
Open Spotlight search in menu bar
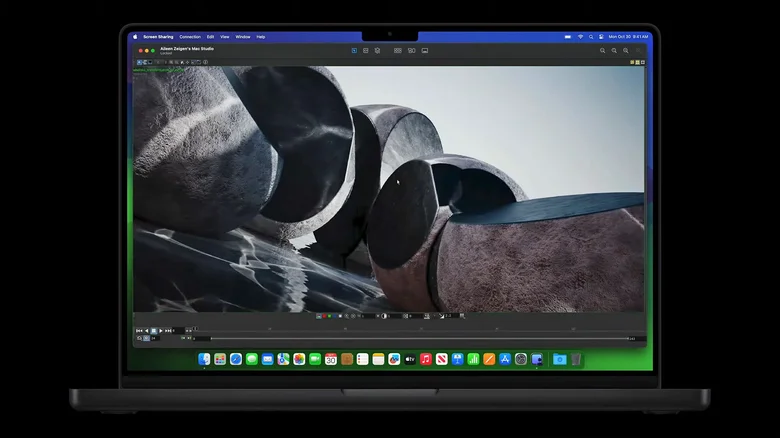coord(591,37)
